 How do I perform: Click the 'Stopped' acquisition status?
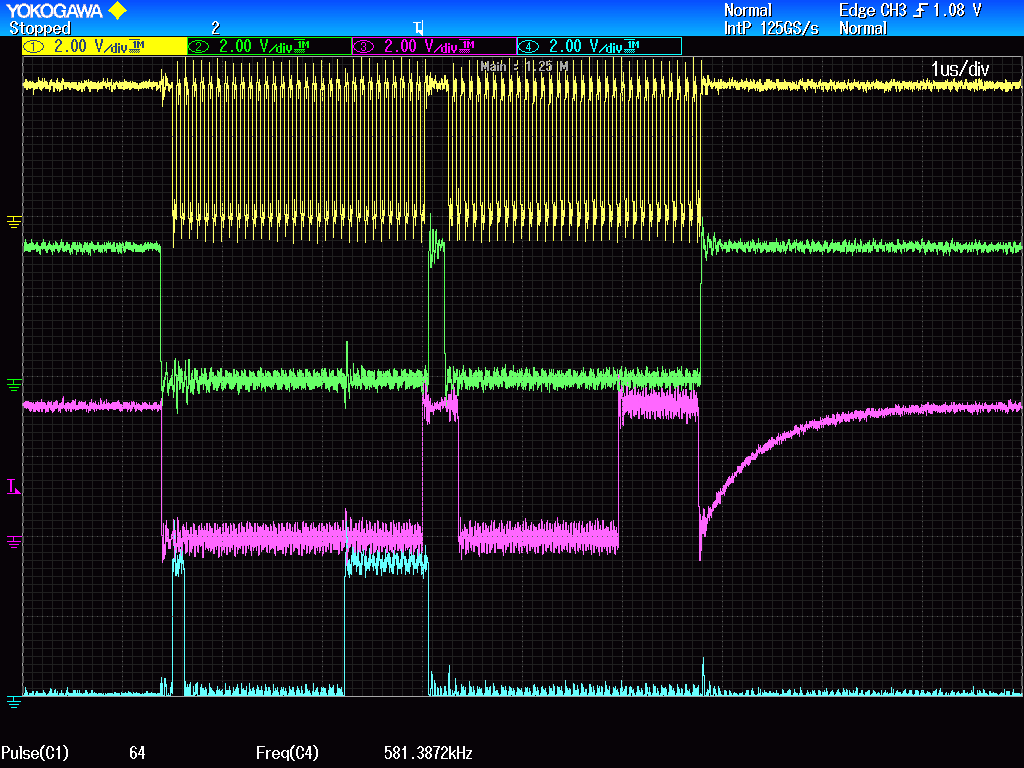pyautogui.click(x=40, y=28)
